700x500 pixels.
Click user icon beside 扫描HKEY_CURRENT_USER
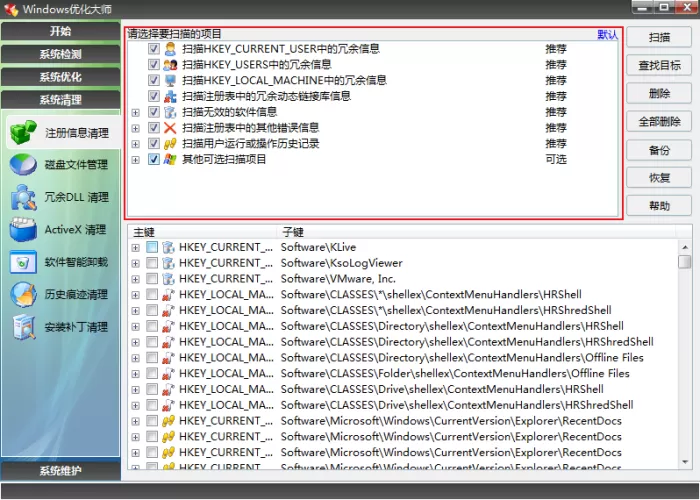coord(170,49)
